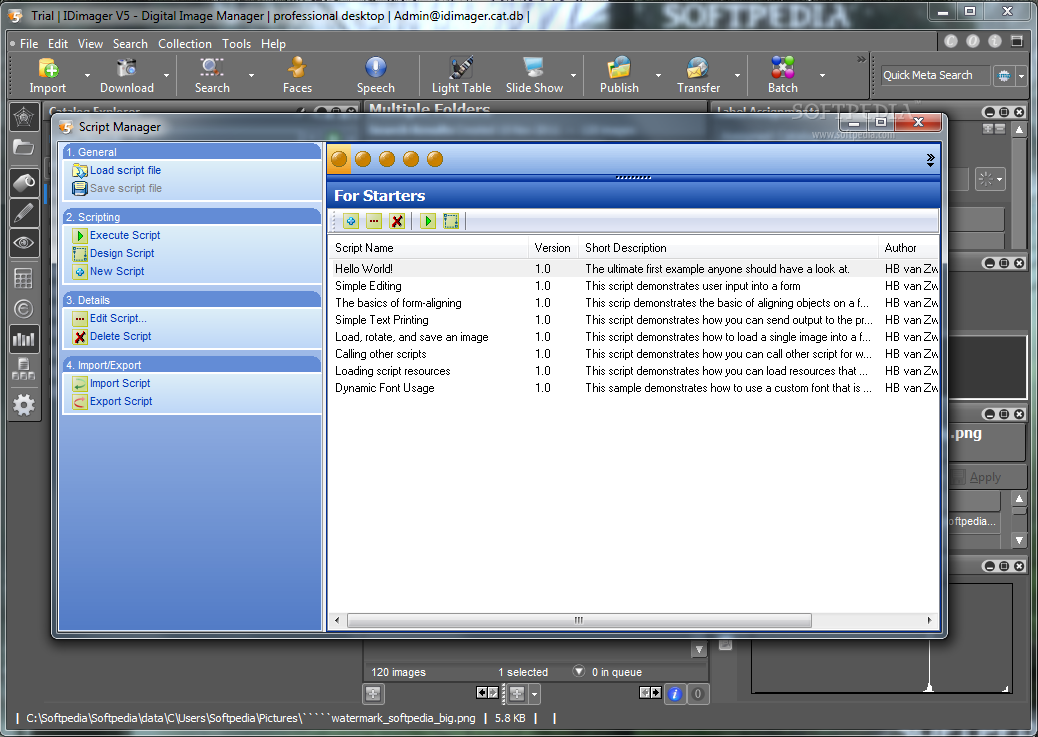This screenshot has width=1038, height=737.
Task: Click the Import toolbar icon
Action: (48, 75)
